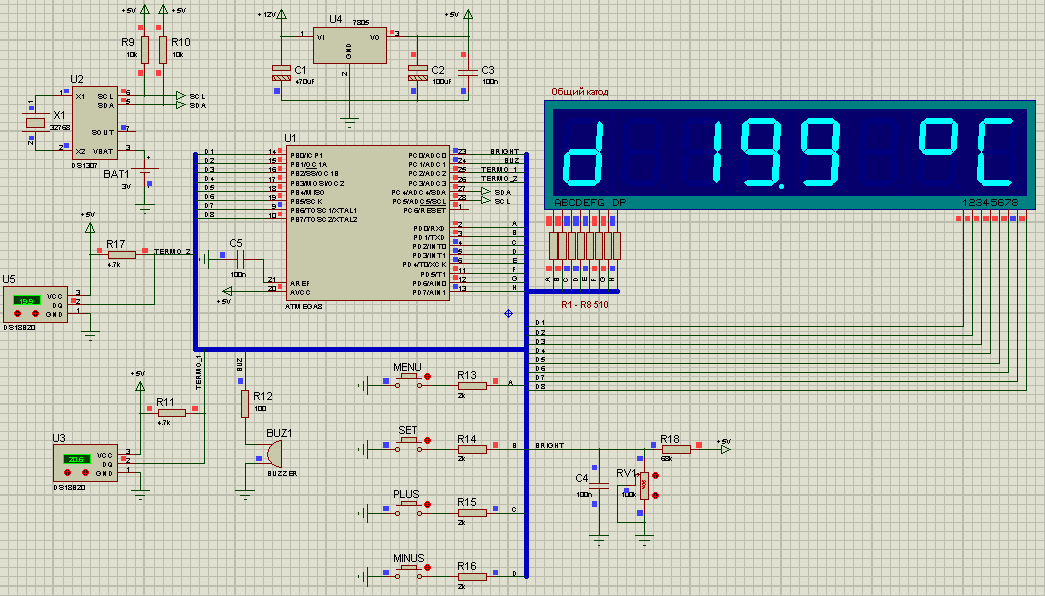Raise U5 DS18B20 temperature with right arrow
Image resolution: width=1045 pixels, height=596 pixels.
34,311
